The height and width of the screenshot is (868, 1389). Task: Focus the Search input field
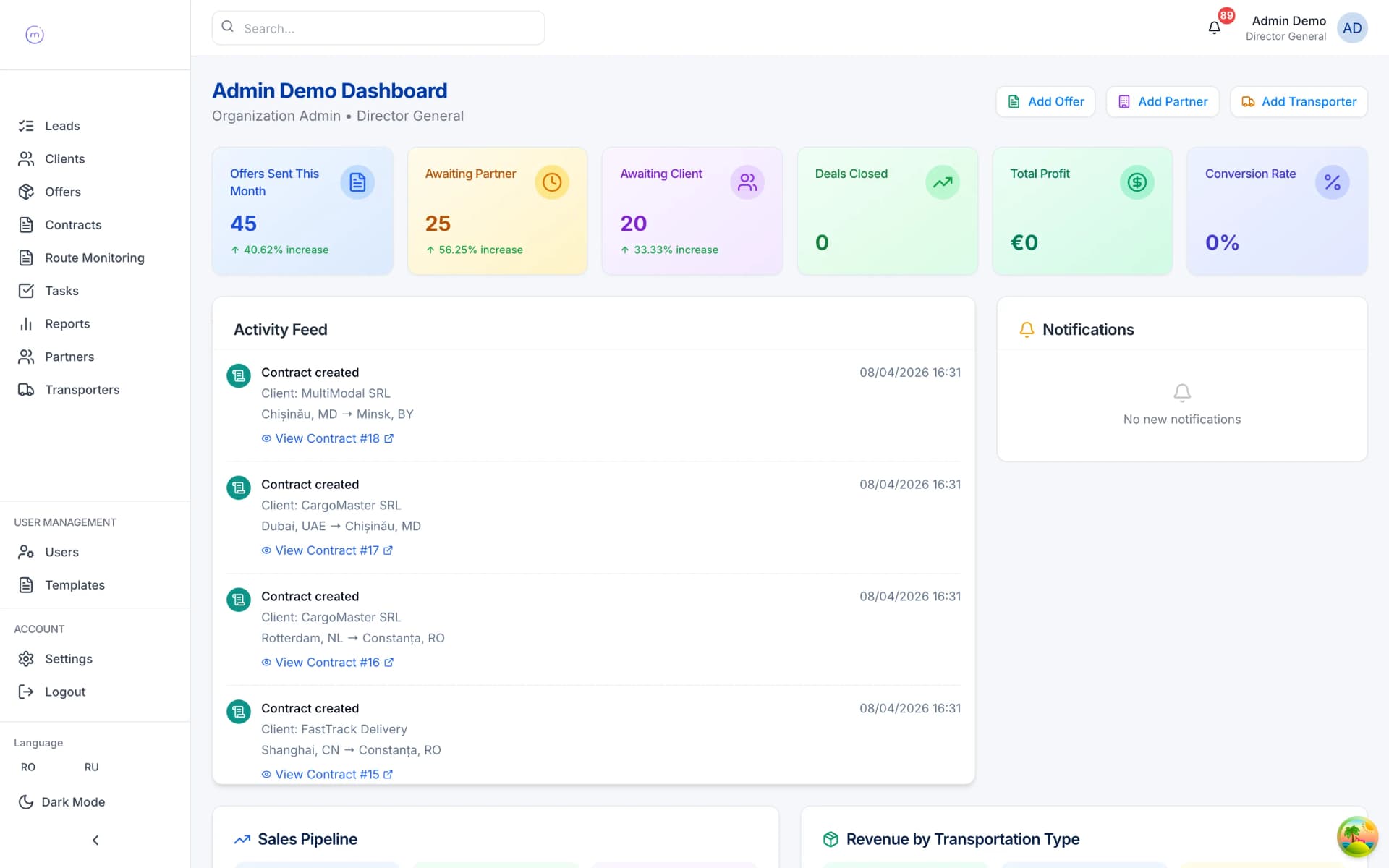(x=378, y=28)
